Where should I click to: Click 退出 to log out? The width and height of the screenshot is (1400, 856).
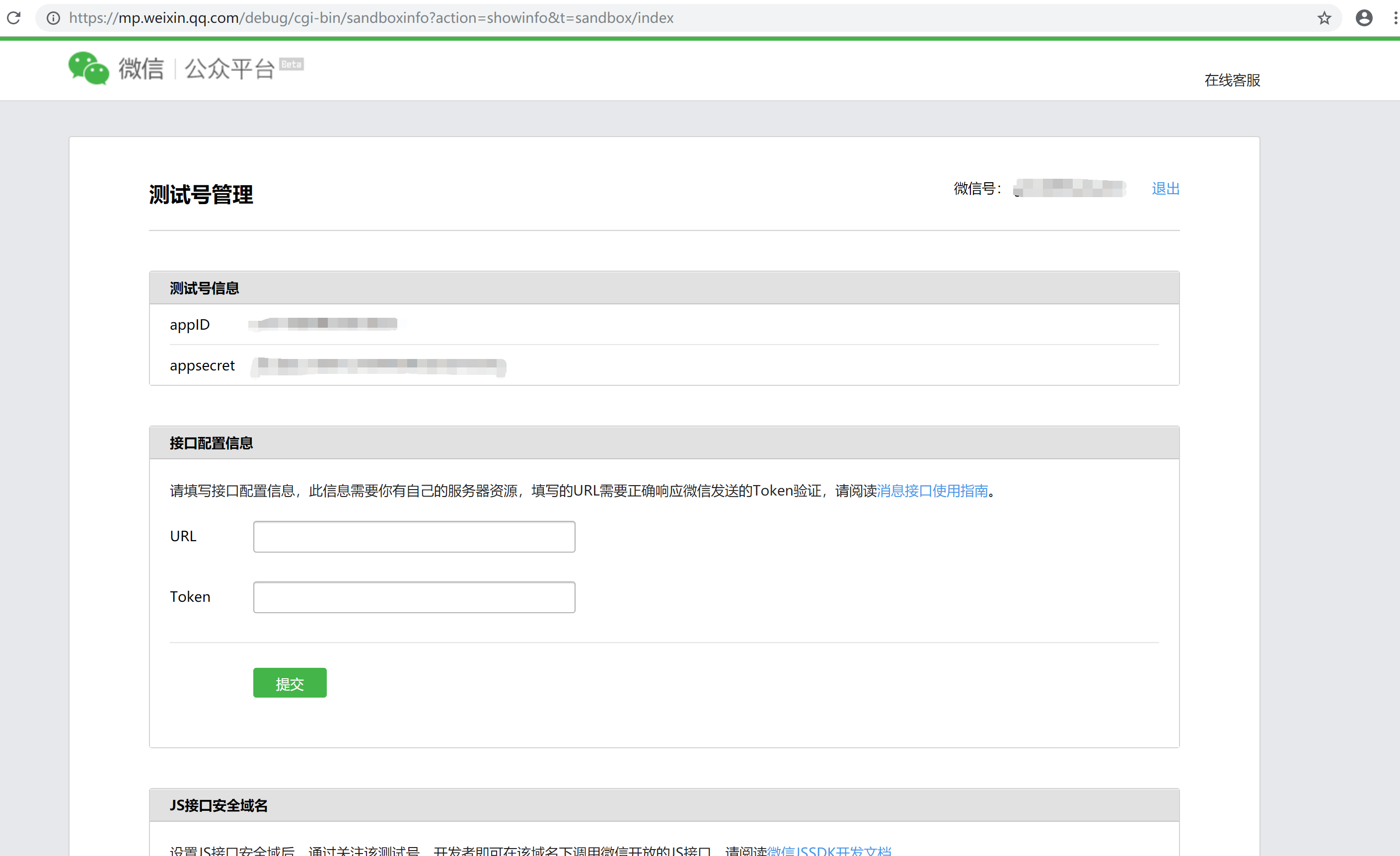point(1165,189)
